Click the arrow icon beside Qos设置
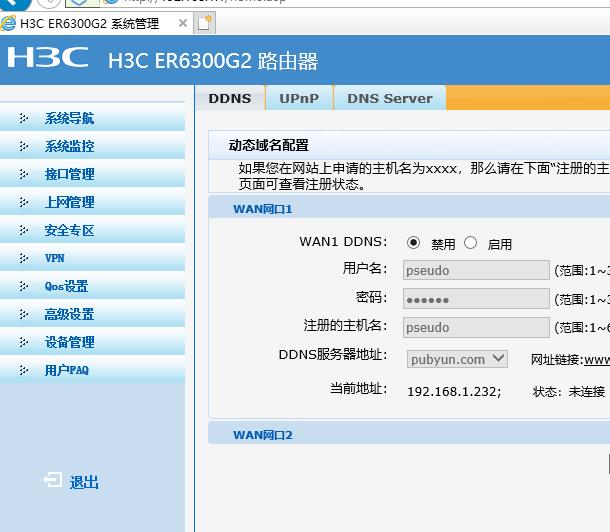Screen dimensions: 610x532 pos(24,286)
